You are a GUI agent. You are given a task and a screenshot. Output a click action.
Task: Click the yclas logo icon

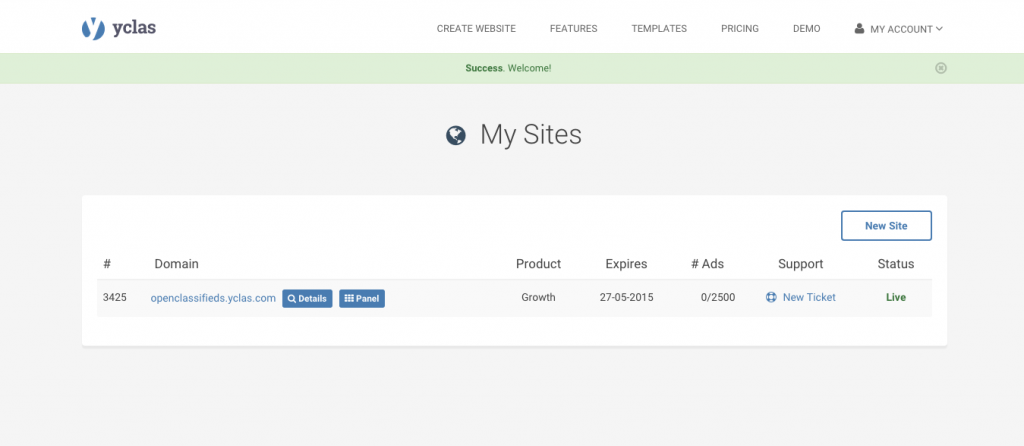93,29
